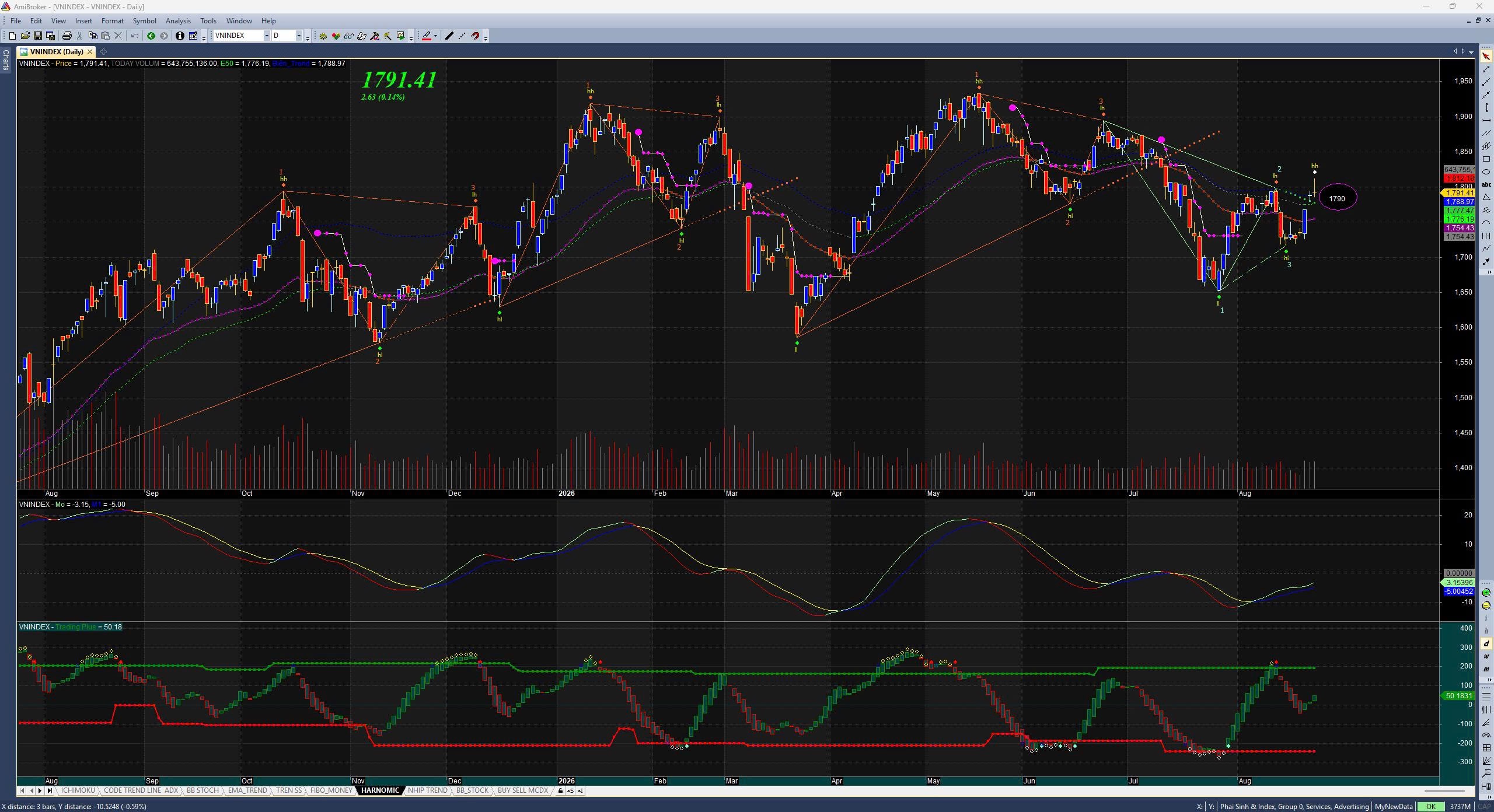Open the Symbol menu

[144, 20]
